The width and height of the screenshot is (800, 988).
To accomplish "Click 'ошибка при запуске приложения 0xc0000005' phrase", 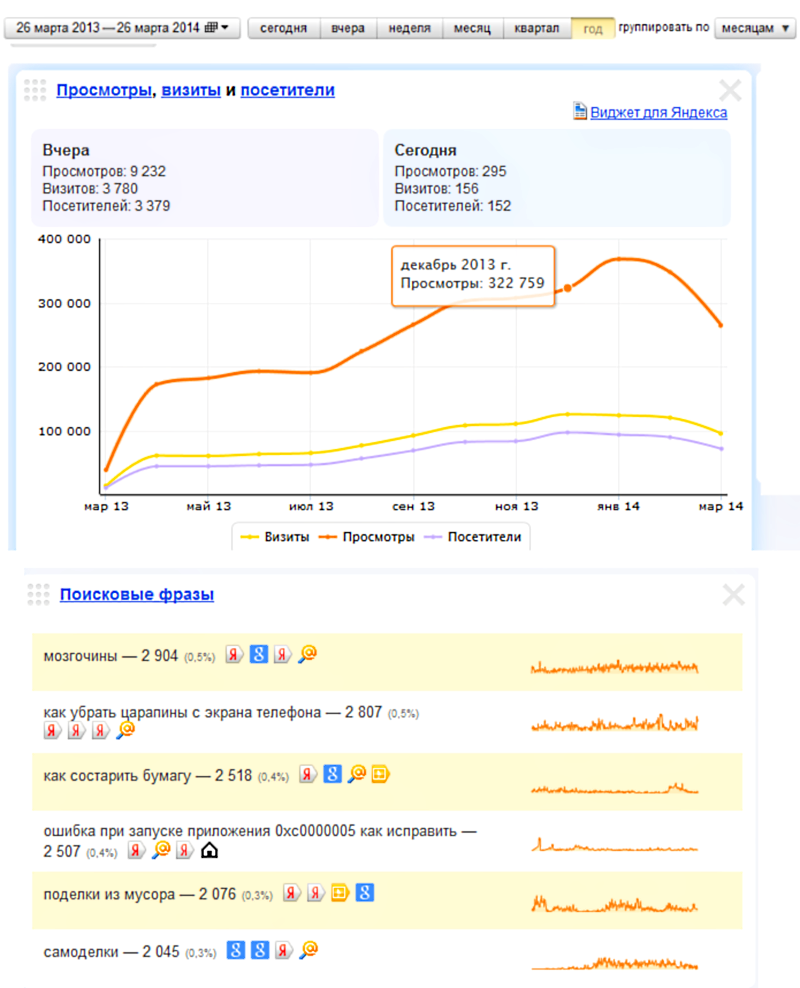I will 200,831.
